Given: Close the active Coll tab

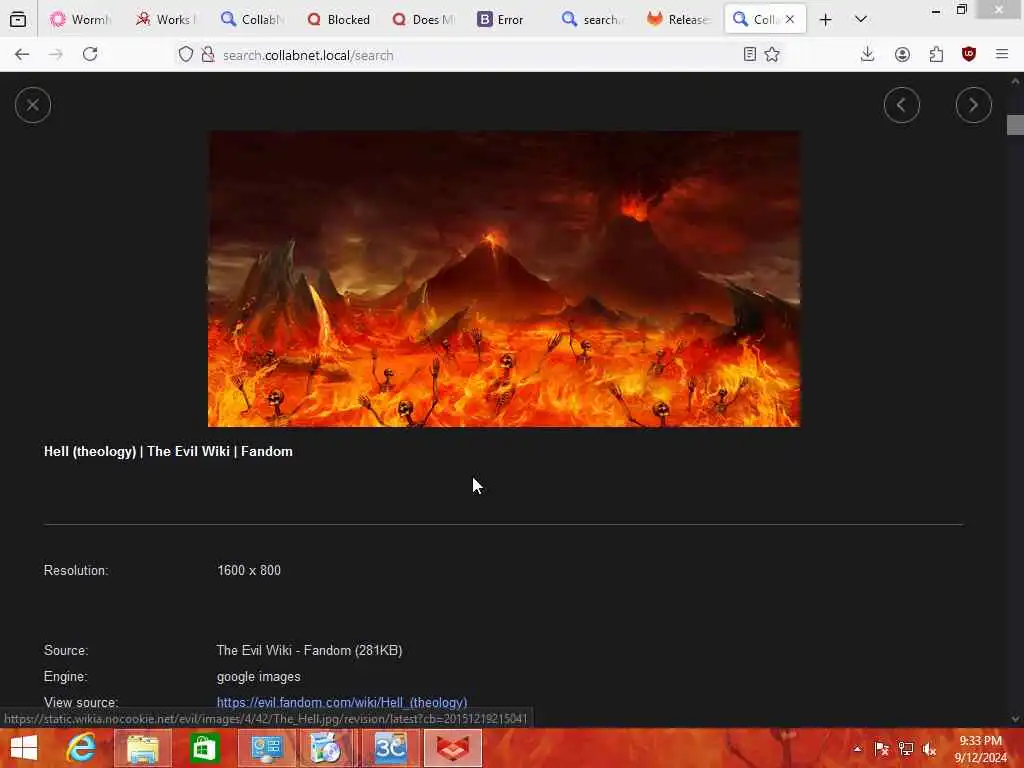Looking at the screenshot, I should (x=790, y=20).
